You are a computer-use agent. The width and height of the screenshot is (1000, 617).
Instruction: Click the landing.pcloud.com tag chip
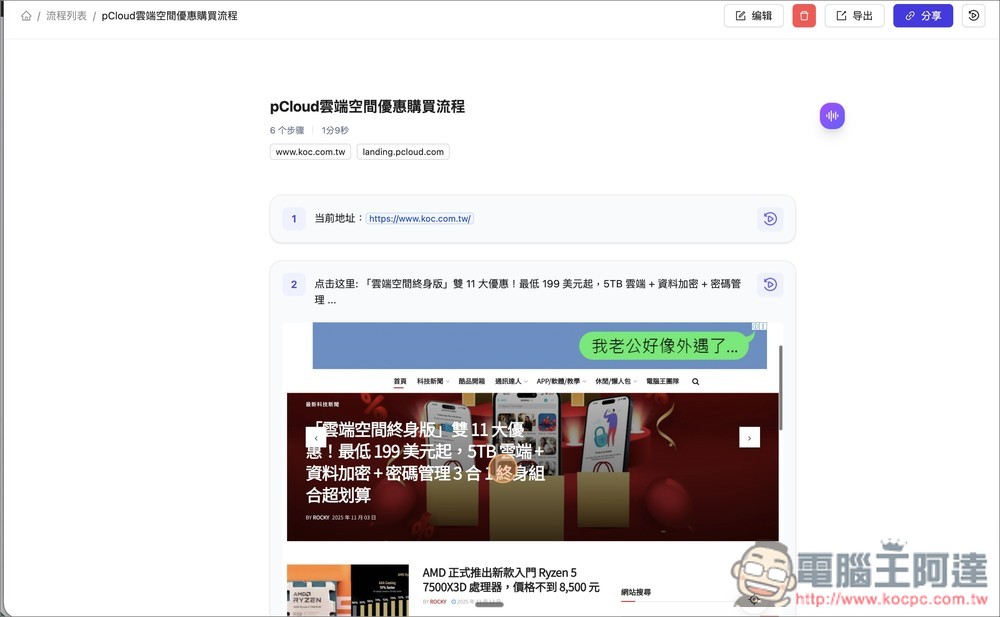[x=402, y=151]
